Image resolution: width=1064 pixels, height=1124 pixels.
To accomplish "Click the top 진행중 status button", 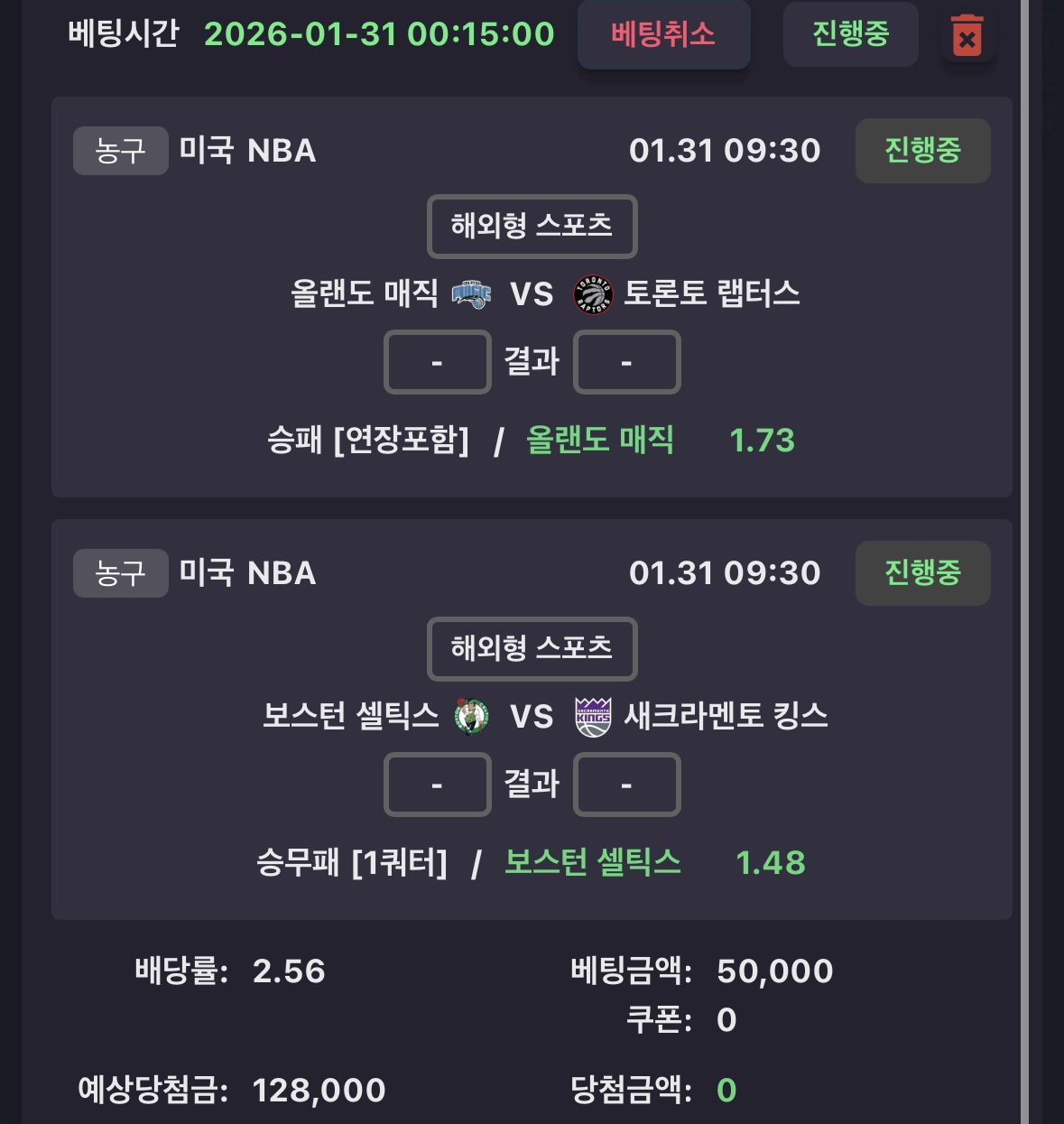I will click(x=850, y=34).
